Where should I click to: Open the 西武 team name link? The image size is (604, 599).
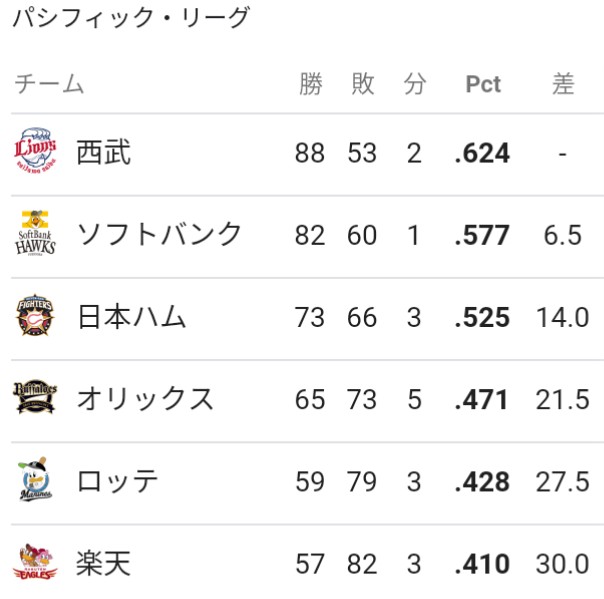104,152
